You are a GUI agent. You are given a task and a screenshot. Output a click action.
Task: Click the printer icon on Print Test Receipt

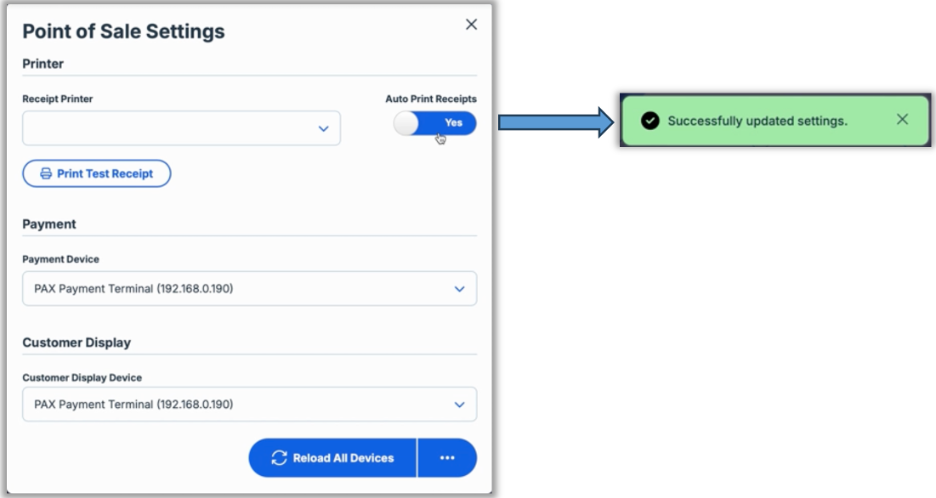click(x=45, y=174)
